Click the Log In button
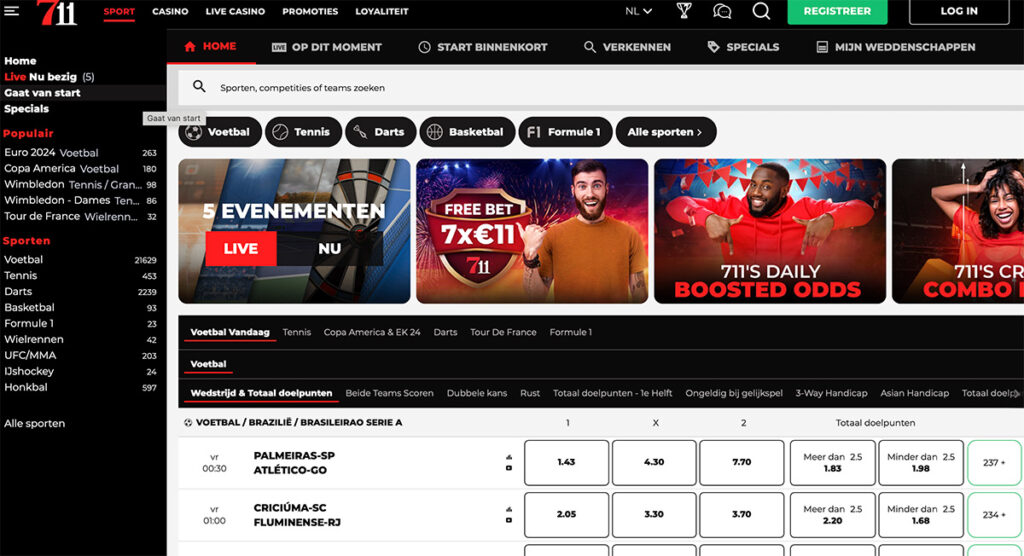Image resolution: width=1024 pixels, height=556 pixels. click(959, 11)
